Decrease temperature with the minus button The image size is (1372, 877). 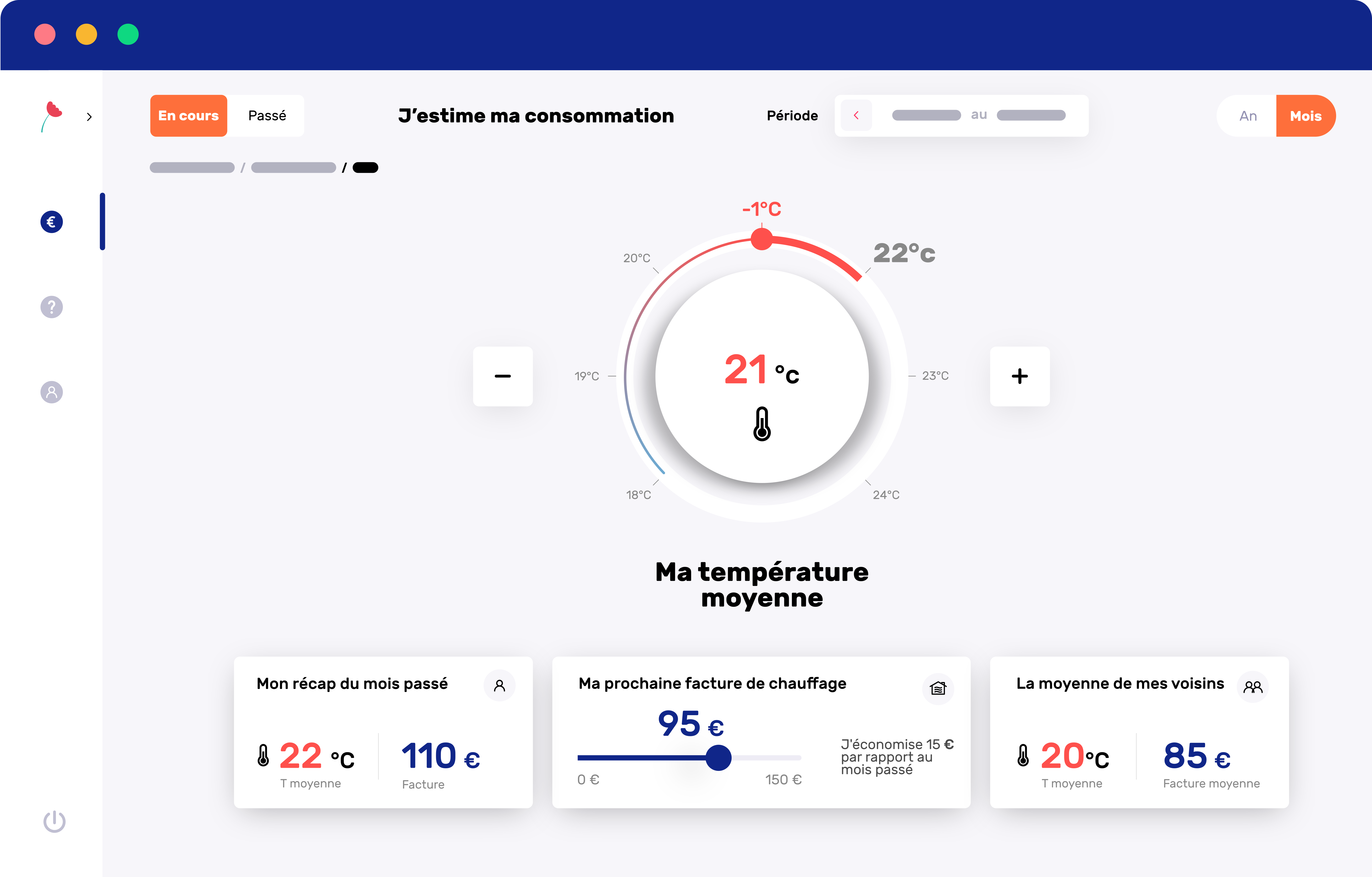coord(503,376)
